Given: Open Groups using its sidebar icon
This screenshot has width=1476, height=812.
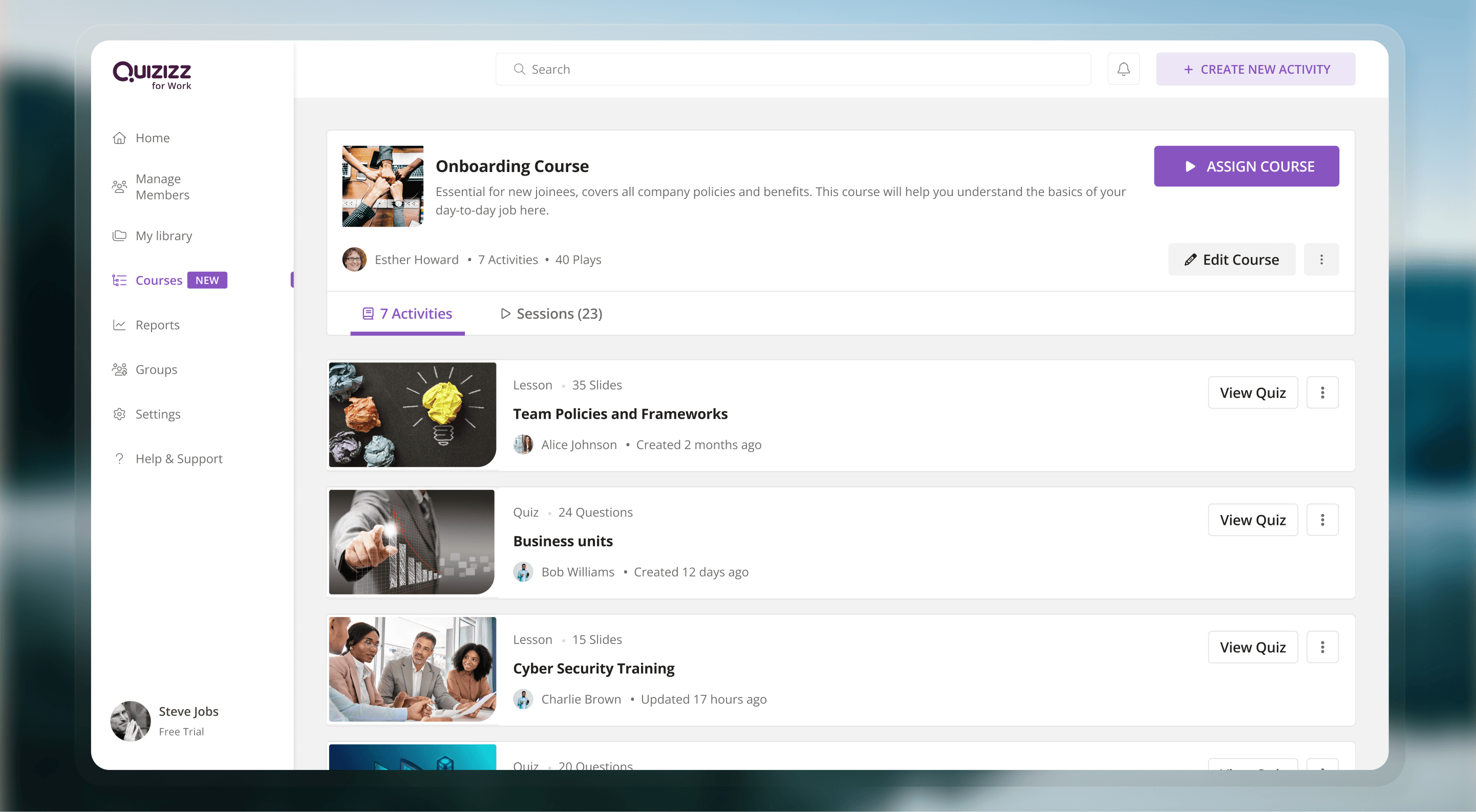Looking at the screenshot, I should pyautogui.click(x=119, y=370).
